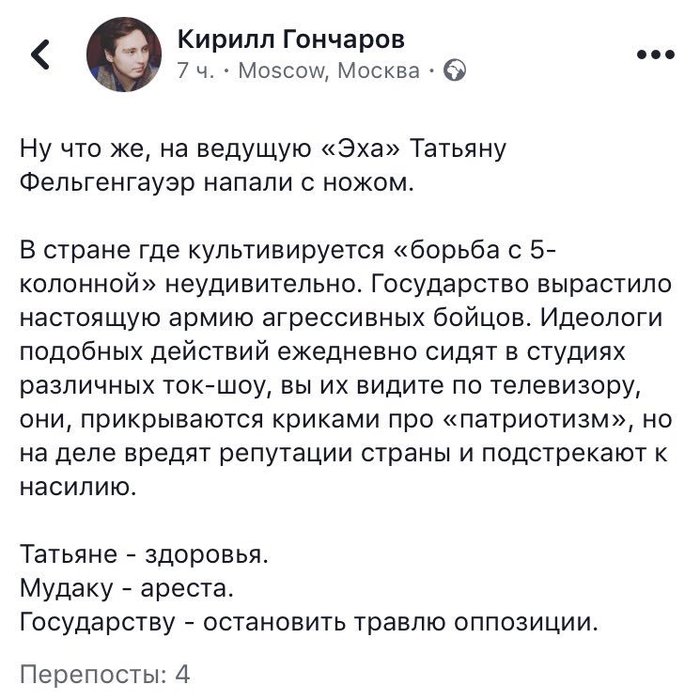Open Кирилл Гончаров's profile picture
The image size is (700, 700).
point(122,55)
